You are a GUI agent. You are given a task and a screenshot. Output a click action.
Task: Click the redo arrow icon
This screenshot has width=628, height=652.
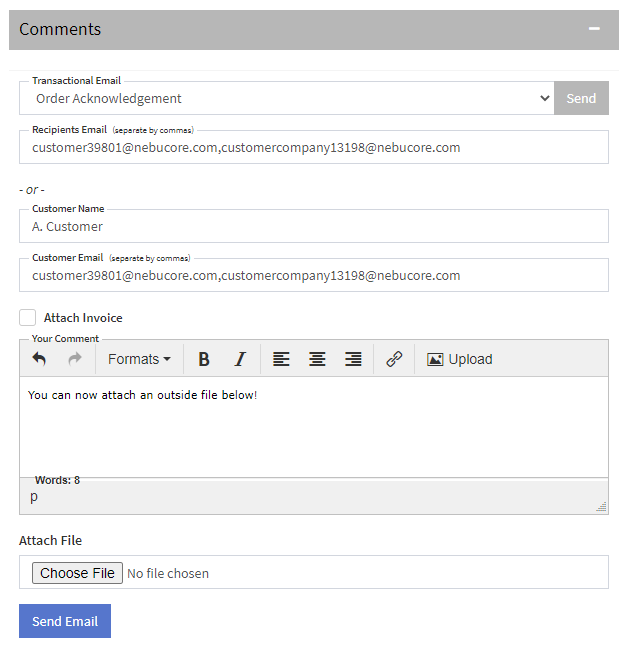coord(75,359)
